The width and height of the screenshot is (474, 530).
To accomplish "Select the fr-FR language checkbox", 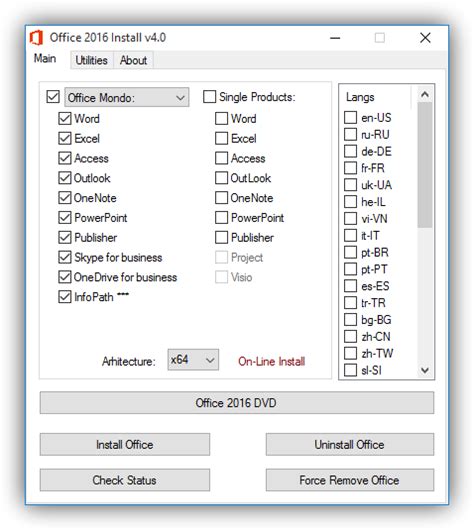I will [351, 168].
